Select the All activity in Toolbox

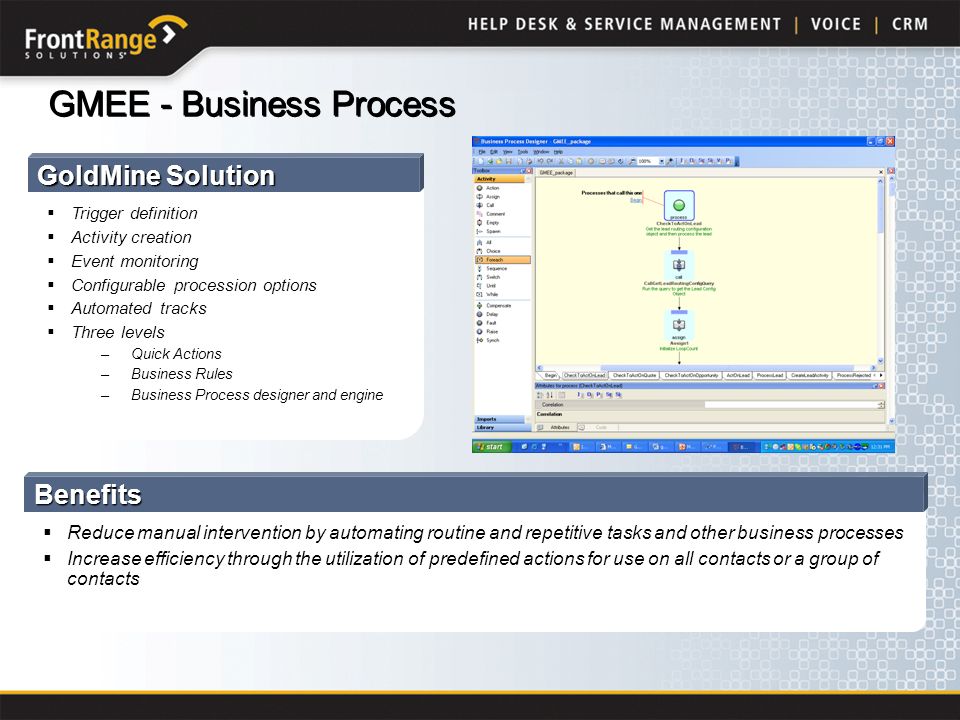click(484, 242)
